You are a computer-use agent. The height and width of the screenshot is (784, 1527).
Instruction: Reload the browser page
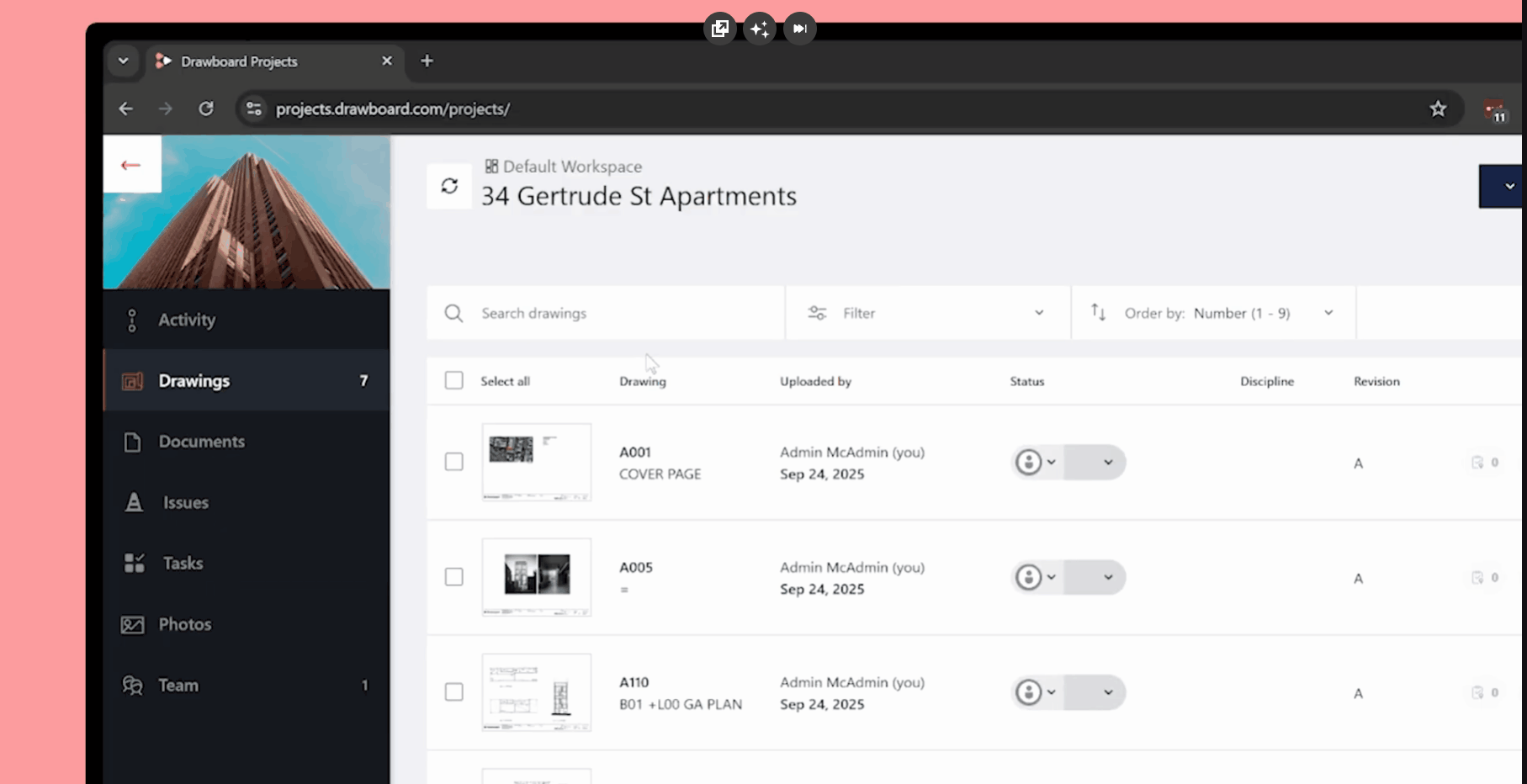pos(205,109)
